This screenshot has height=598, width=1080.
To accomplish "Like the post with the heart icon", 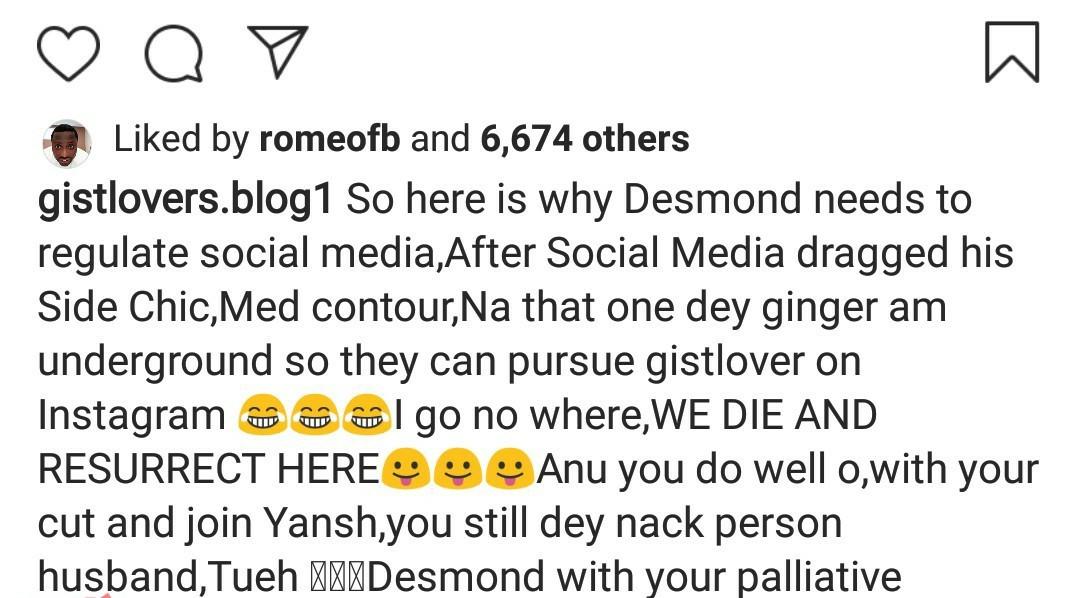I will [68, 53].
